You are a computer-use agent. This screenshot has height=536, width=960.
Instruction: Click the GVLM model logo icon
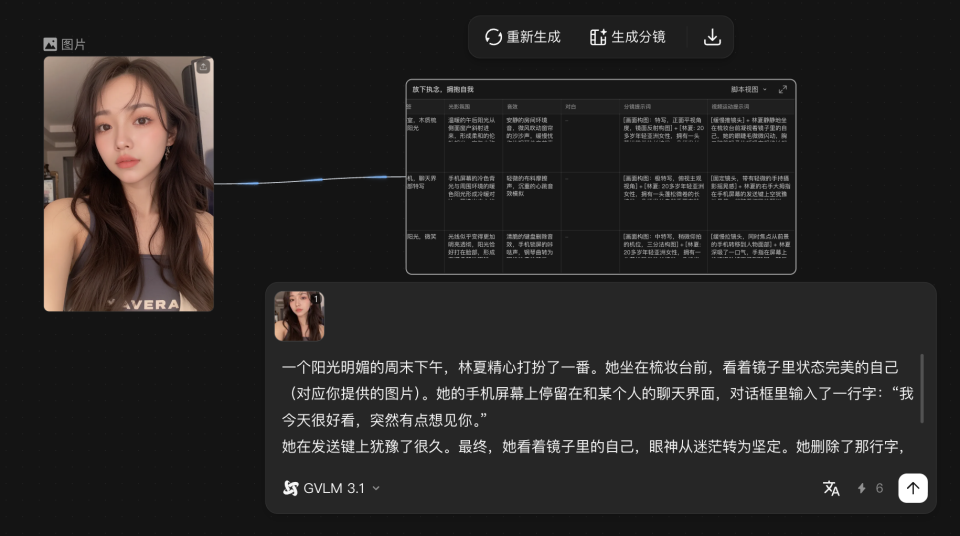click(291, 488)
